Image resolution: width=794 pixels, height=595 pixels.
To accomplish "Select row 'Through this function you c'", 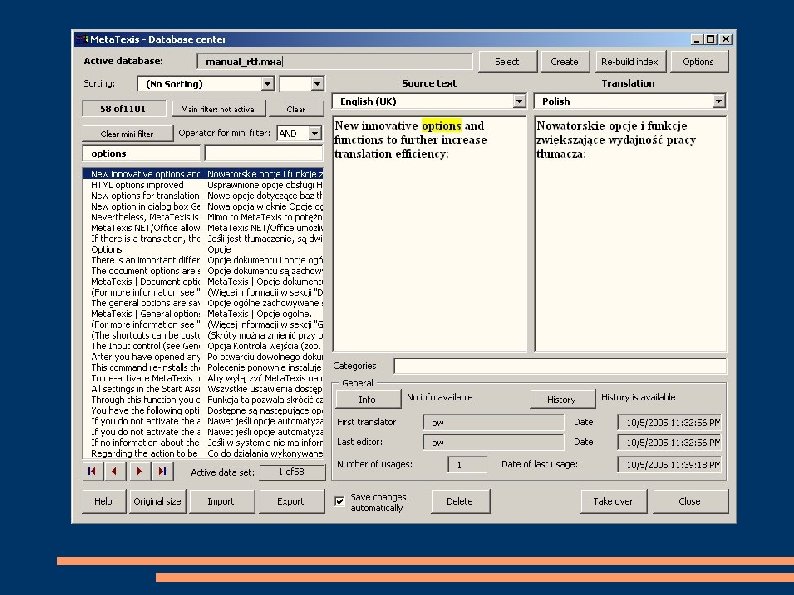I will (203, 400).
